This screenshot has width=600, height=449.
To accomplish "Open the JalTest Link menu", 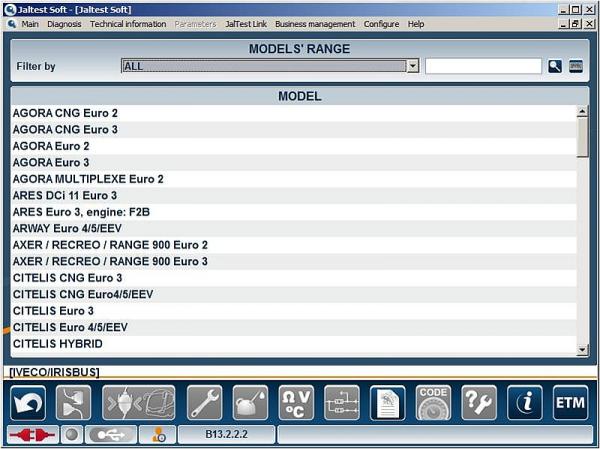I will (x=246, y=24).
